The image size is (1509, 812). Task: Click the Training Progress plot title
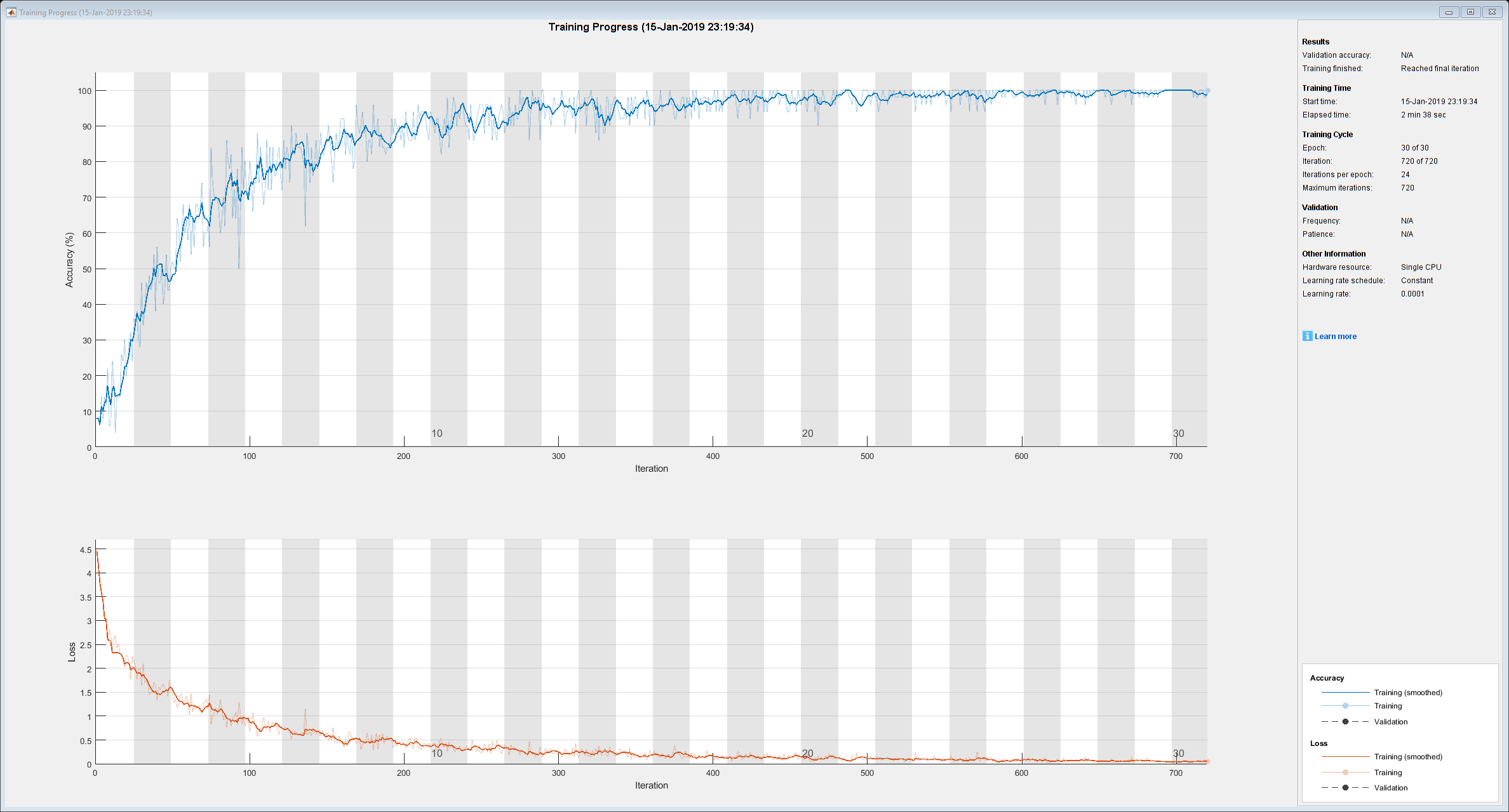point(651,27)
